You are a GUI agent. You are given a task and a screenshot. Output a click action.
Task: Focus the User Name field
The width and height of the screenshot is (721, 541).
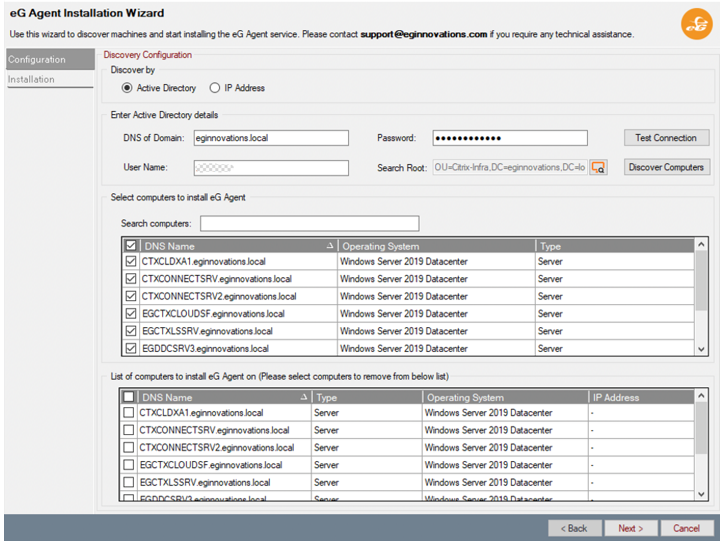[x=271, y=168]
